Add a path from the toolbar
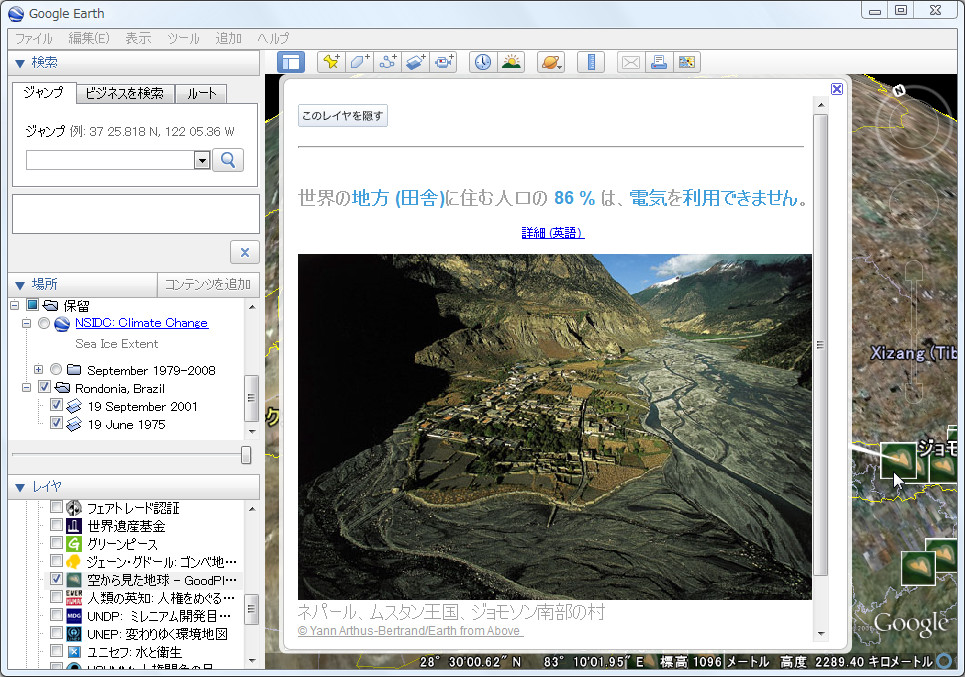Viewport: 965px width, 677px height. 388,62
